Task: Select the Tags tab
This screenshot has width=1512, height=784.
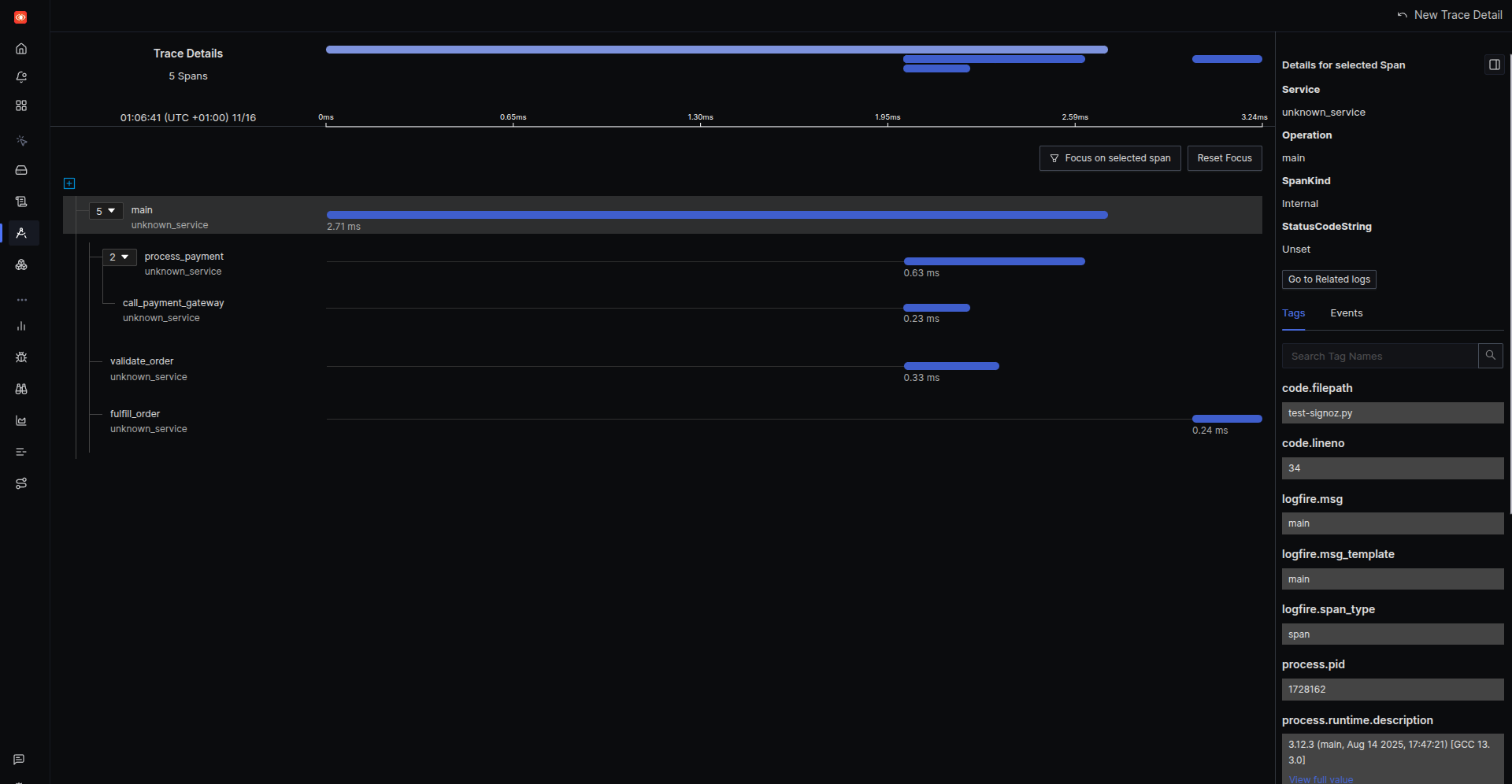Action: point(1293,313)
